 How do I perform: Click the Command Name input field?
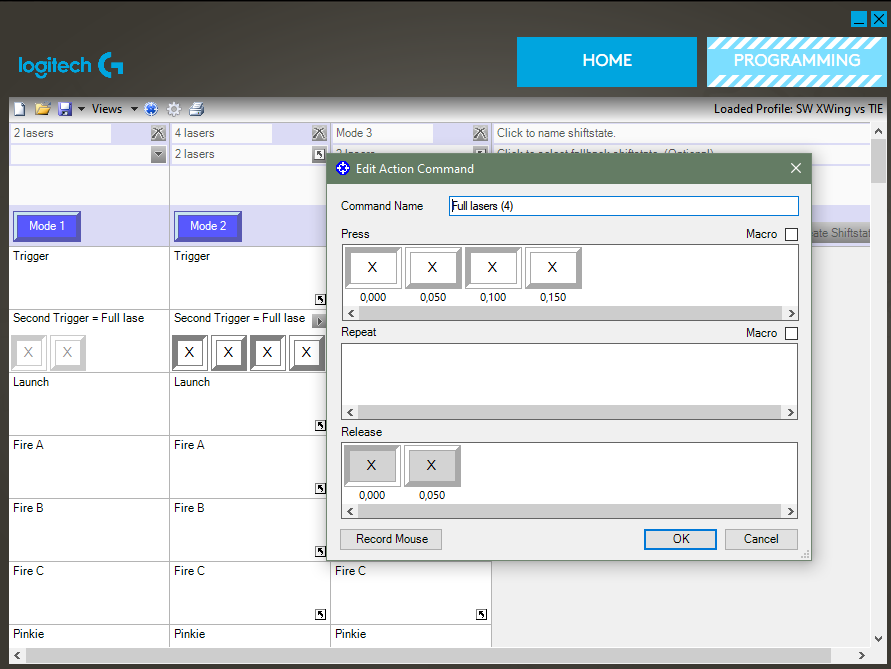(623, 206)
